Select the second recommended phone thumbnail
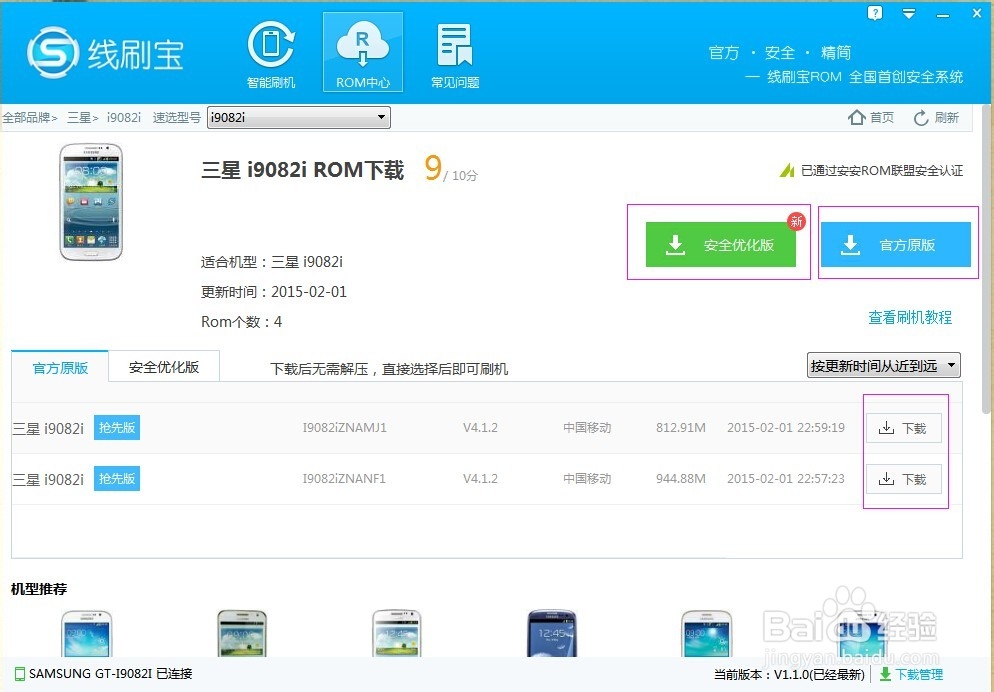Image resolution: width=994 pixels, height=692 pixels. click(242, 633)
